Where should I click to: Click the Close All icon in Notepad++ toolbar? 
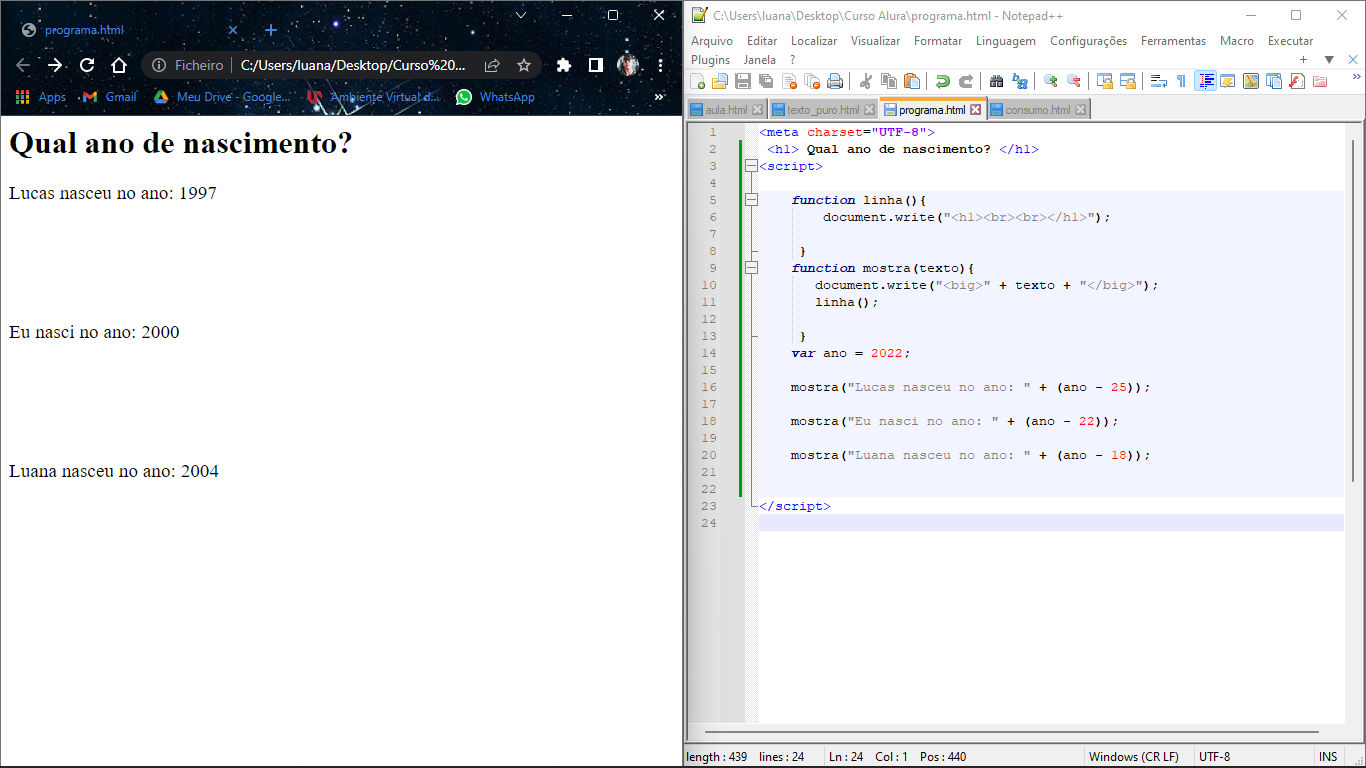pos(812,81)
